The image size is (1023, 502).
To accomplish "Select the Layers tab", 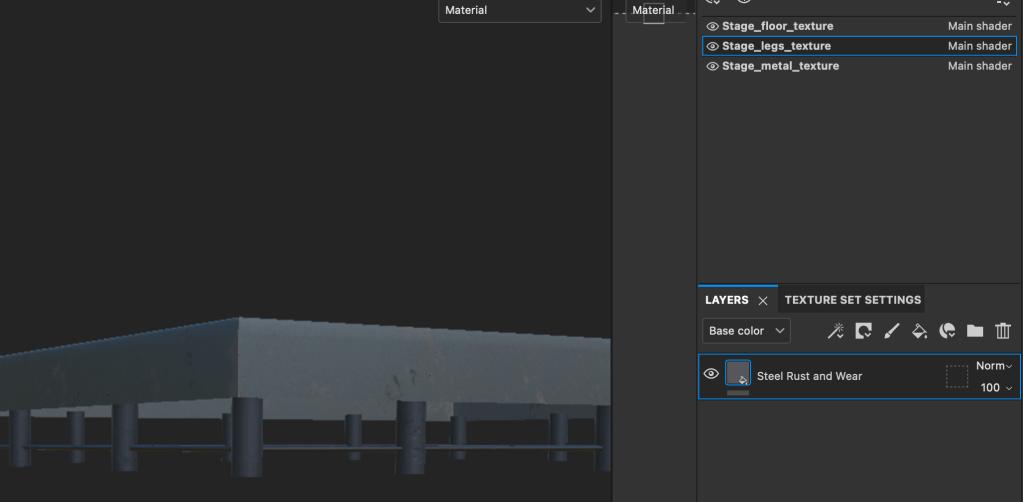I will [x=726, y=300].
